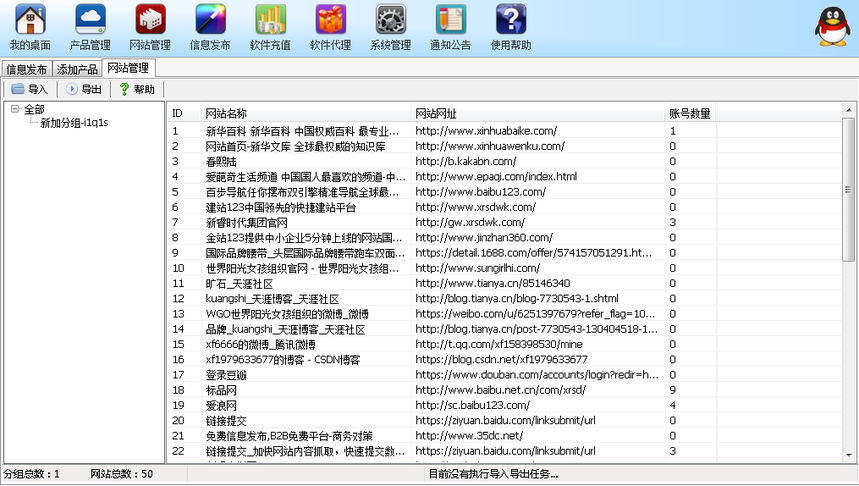
Task: Select 品牌_kuangshi_天涯博客 row
Action: 505,329
